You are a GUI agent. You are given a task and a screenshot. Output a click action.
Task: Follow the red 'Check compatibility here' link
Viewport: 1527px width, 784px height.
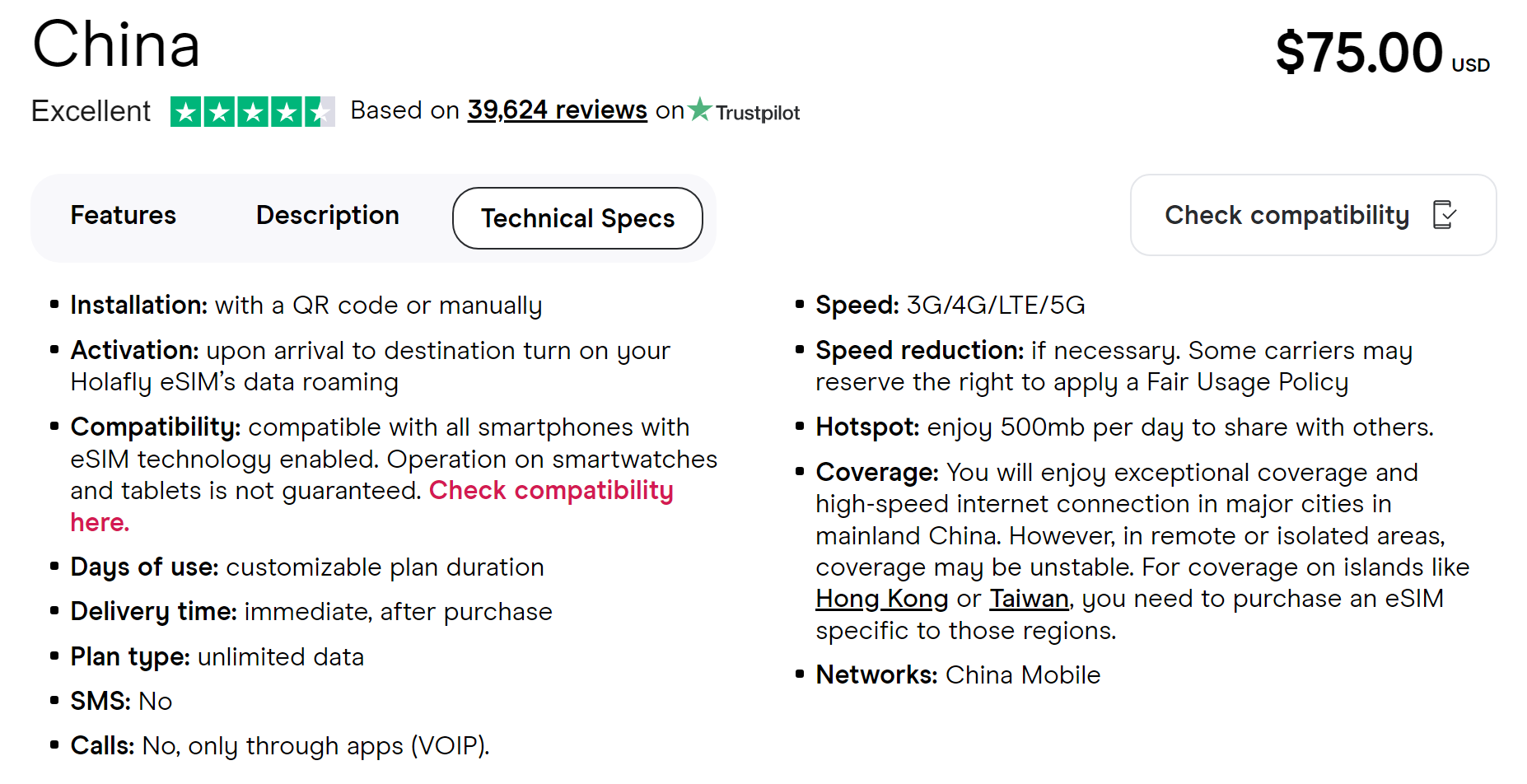tap(550, 491)
